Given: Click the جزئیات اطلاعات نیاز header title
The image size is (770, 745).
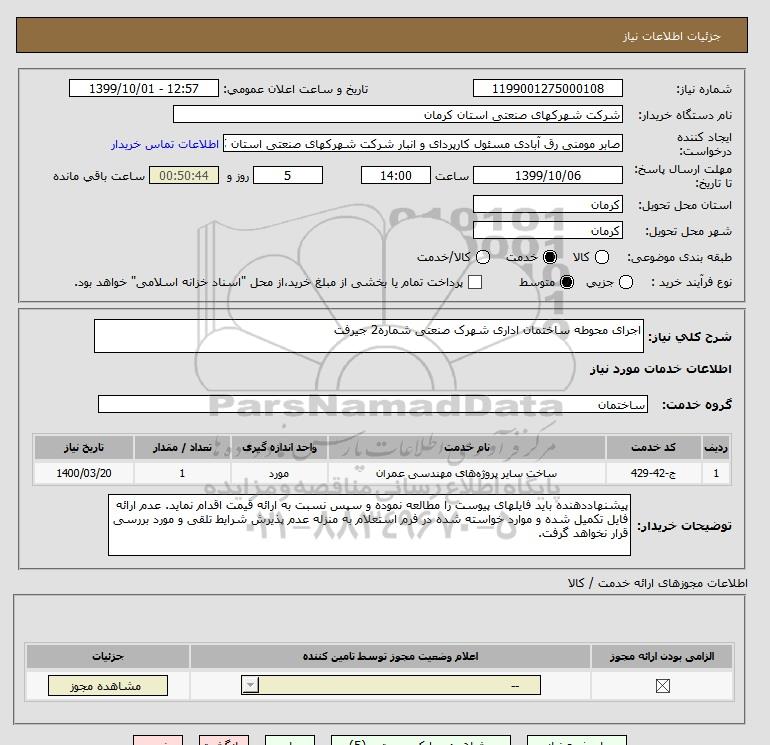Looking at the screenshot, I should [672, 36].
